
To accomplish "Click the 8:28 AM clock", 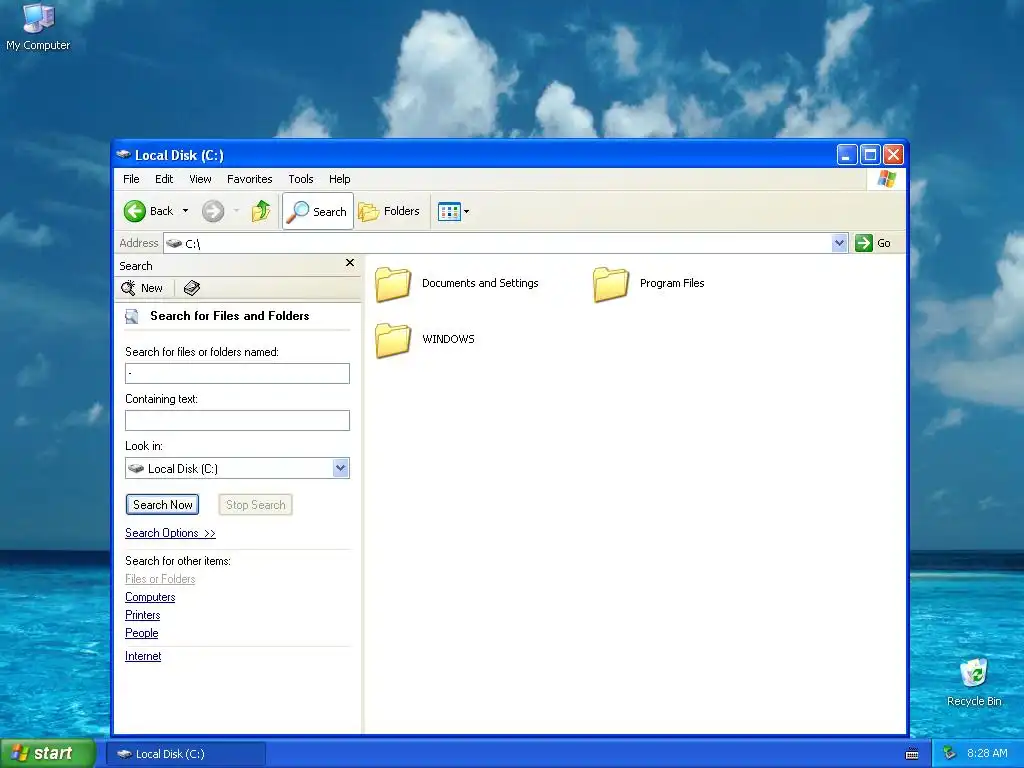I will pyautogui.click(x=987, y=753).
